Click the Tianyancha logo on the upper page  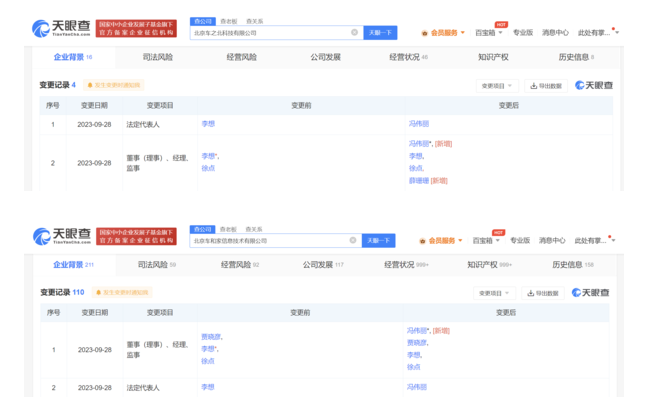click(61, 28)
